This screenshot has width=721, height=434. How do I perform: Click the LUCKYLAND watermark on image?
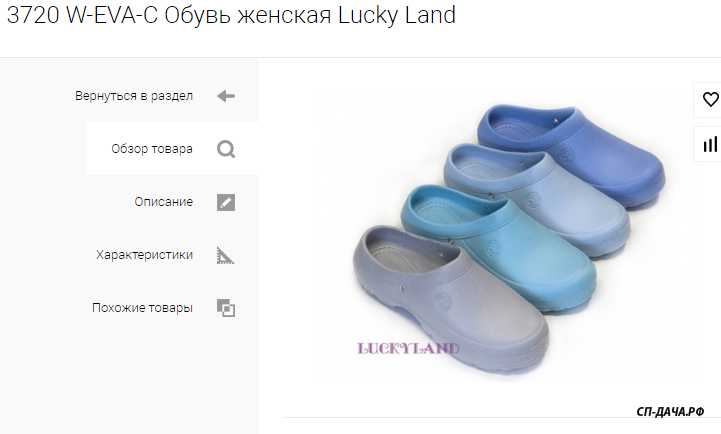coord(408,348)
